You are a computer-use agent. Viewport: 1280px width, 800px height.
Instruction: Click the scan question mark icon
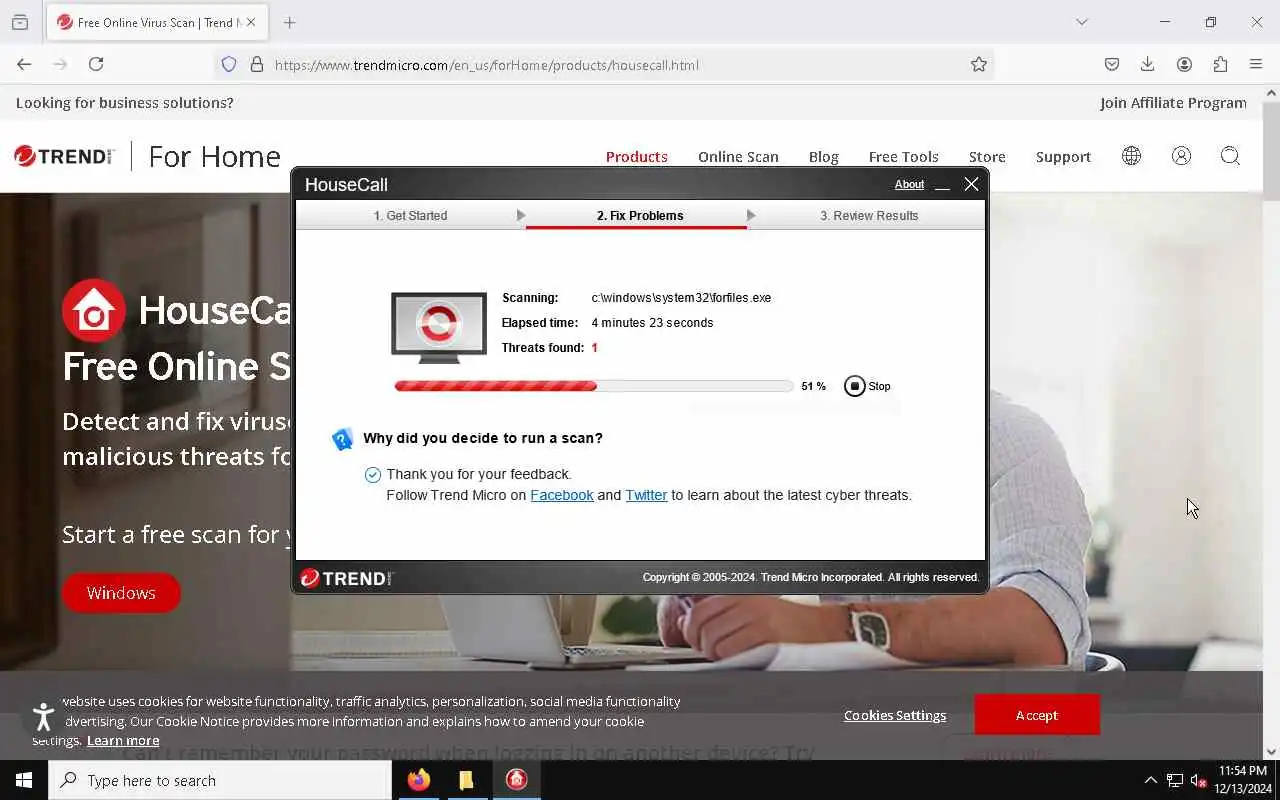click(343, 439)
